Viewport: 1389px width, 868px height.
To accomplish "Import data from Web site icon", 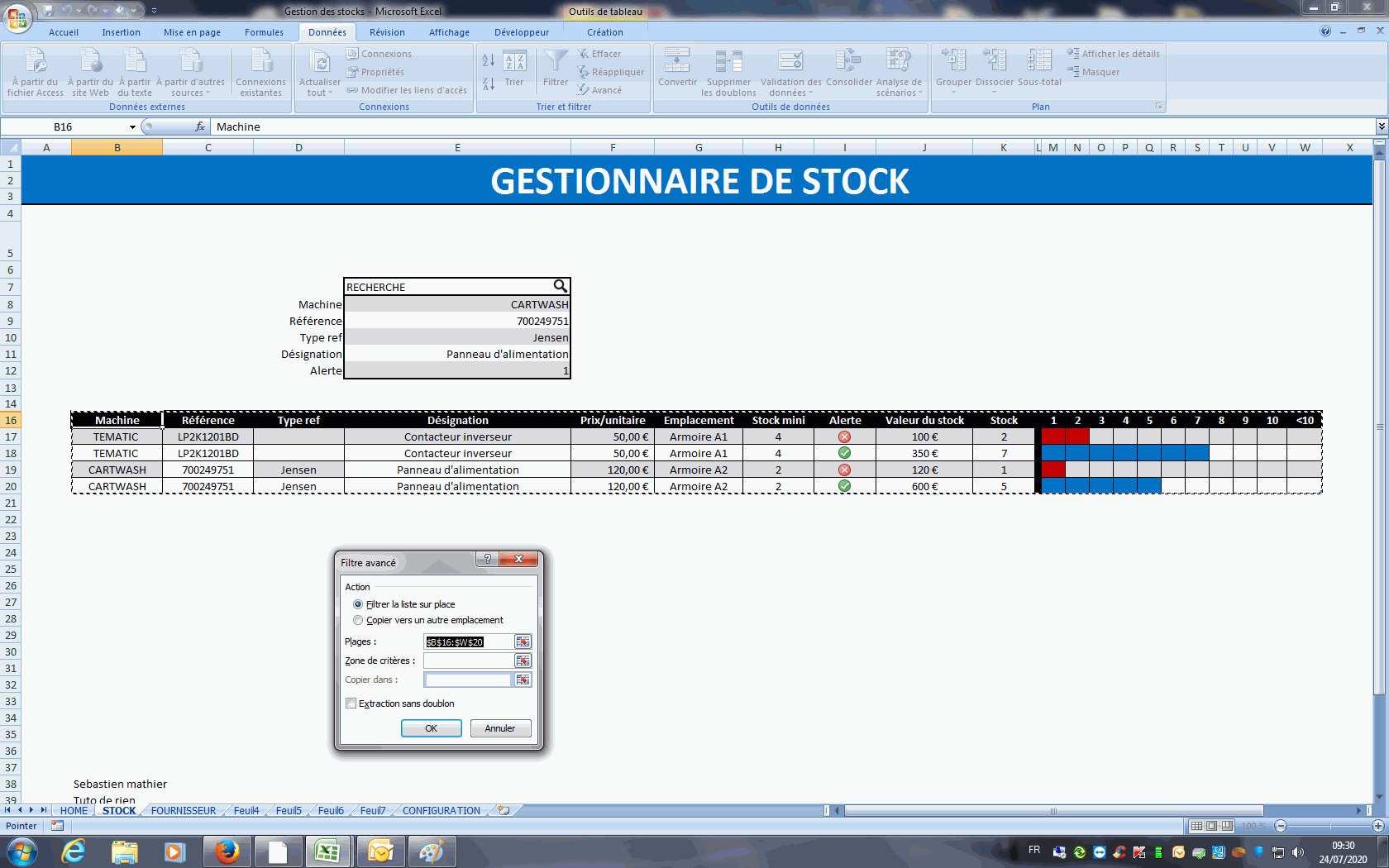I will tap(90, 61).
